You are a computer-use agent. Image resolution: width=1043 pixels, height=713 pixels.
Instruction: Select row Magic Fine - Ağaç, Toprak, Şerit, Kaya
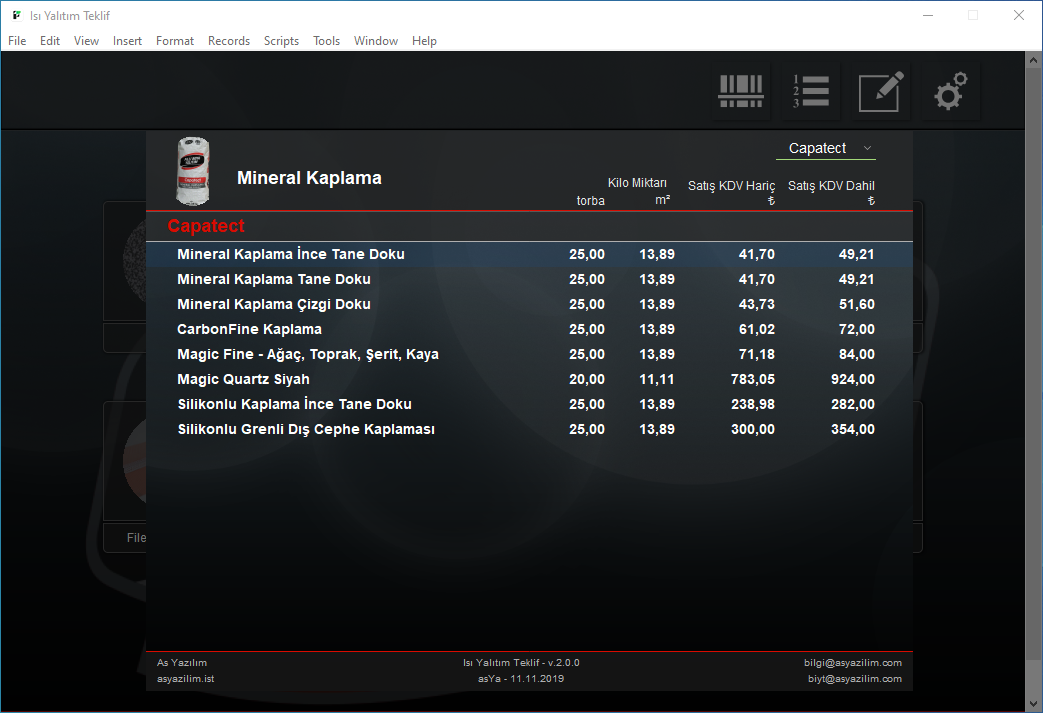point(529,355)
